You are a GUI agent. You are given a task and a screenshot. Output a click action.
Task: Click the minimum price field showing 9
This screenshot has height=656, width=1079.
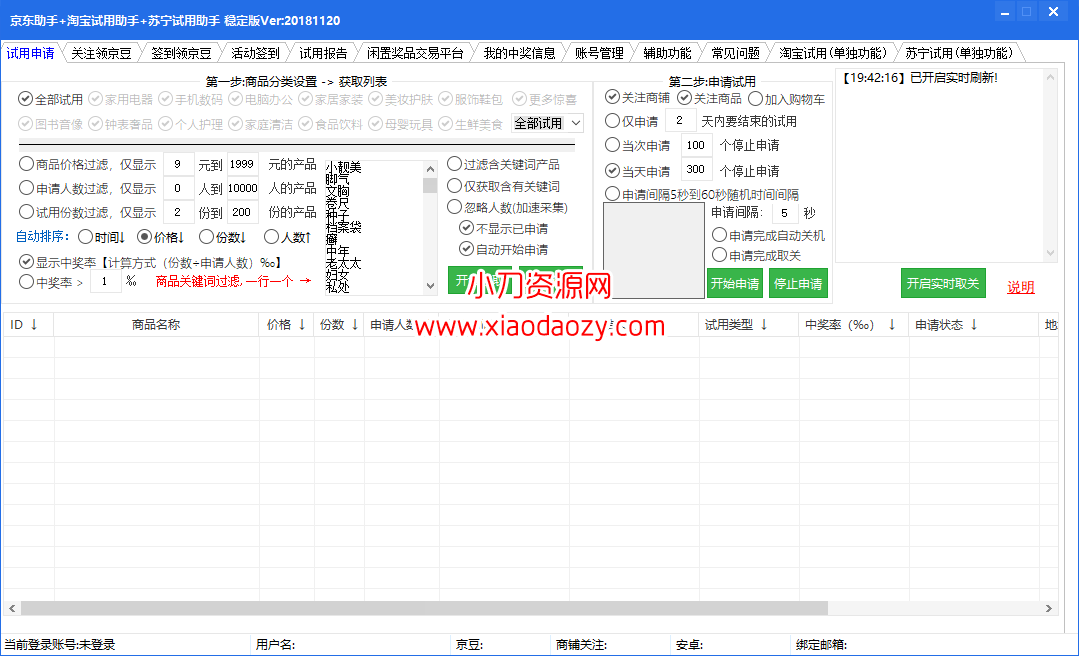click(x=178, y=165)
